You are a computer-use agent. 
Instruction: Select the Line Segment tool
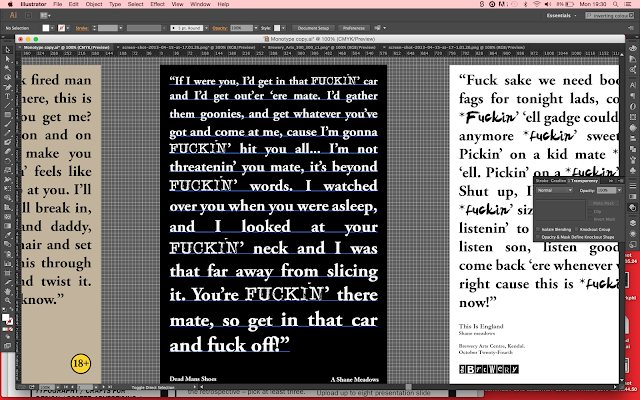point(7,105)
